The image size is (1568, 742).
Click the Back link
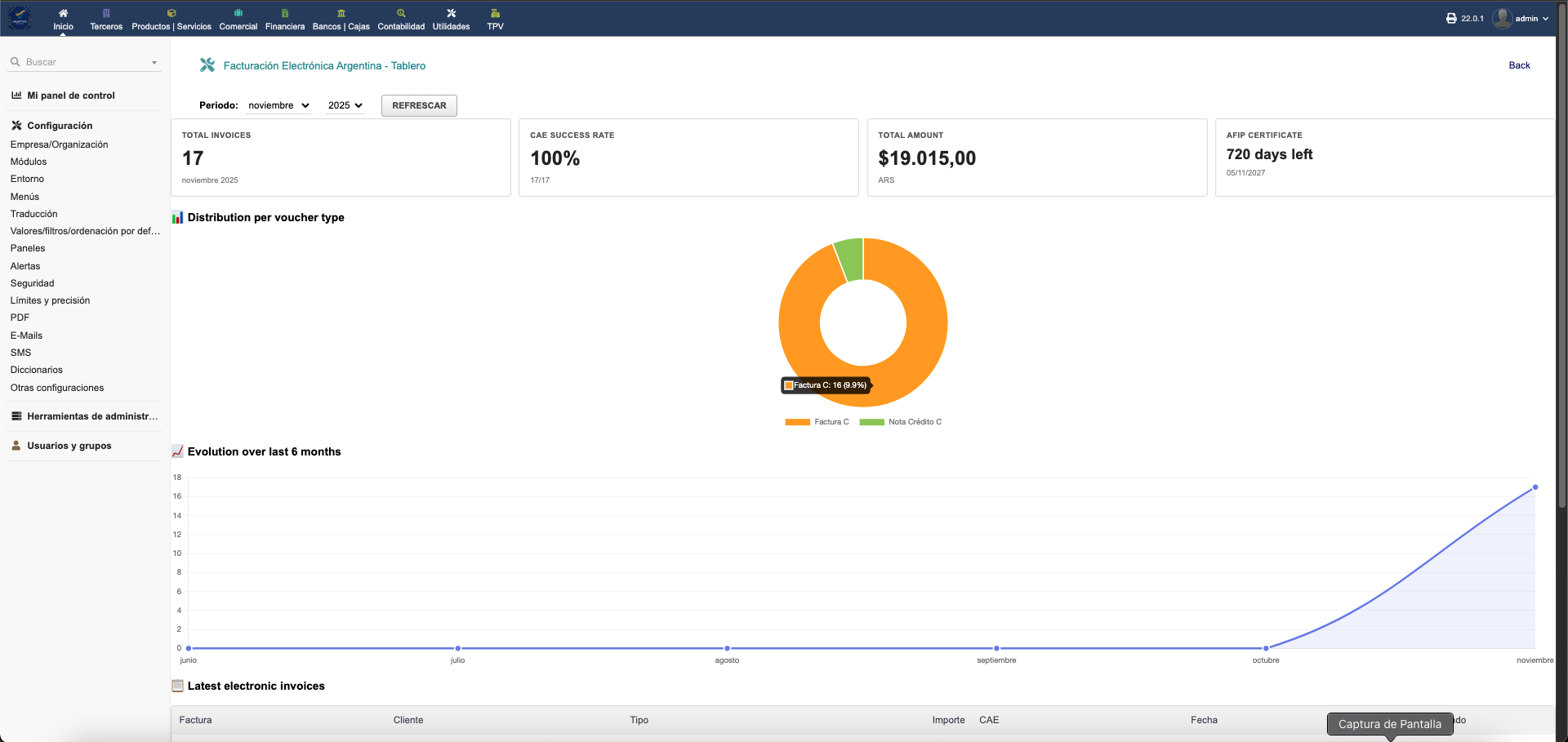1519,65
